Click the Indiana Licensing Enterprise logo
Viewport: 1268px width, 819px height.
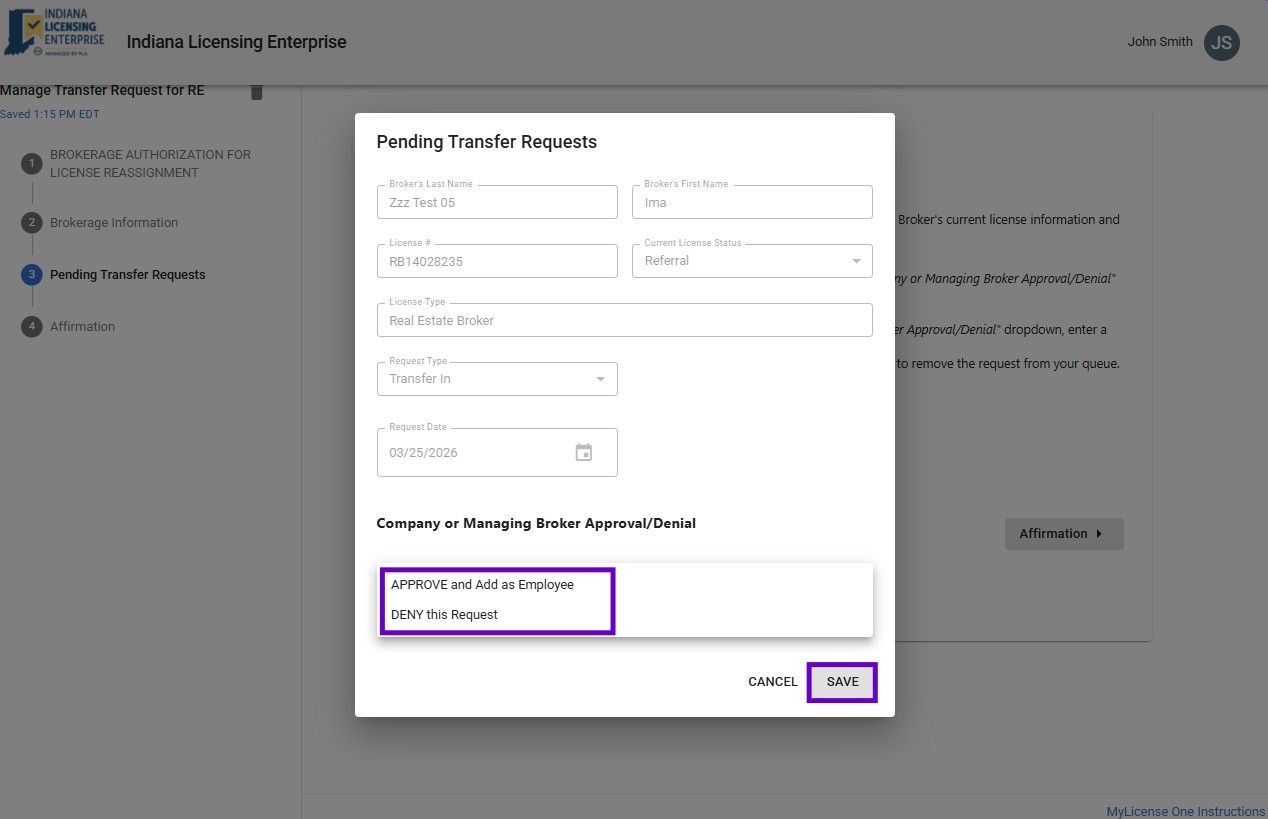[x=55, y=33]
